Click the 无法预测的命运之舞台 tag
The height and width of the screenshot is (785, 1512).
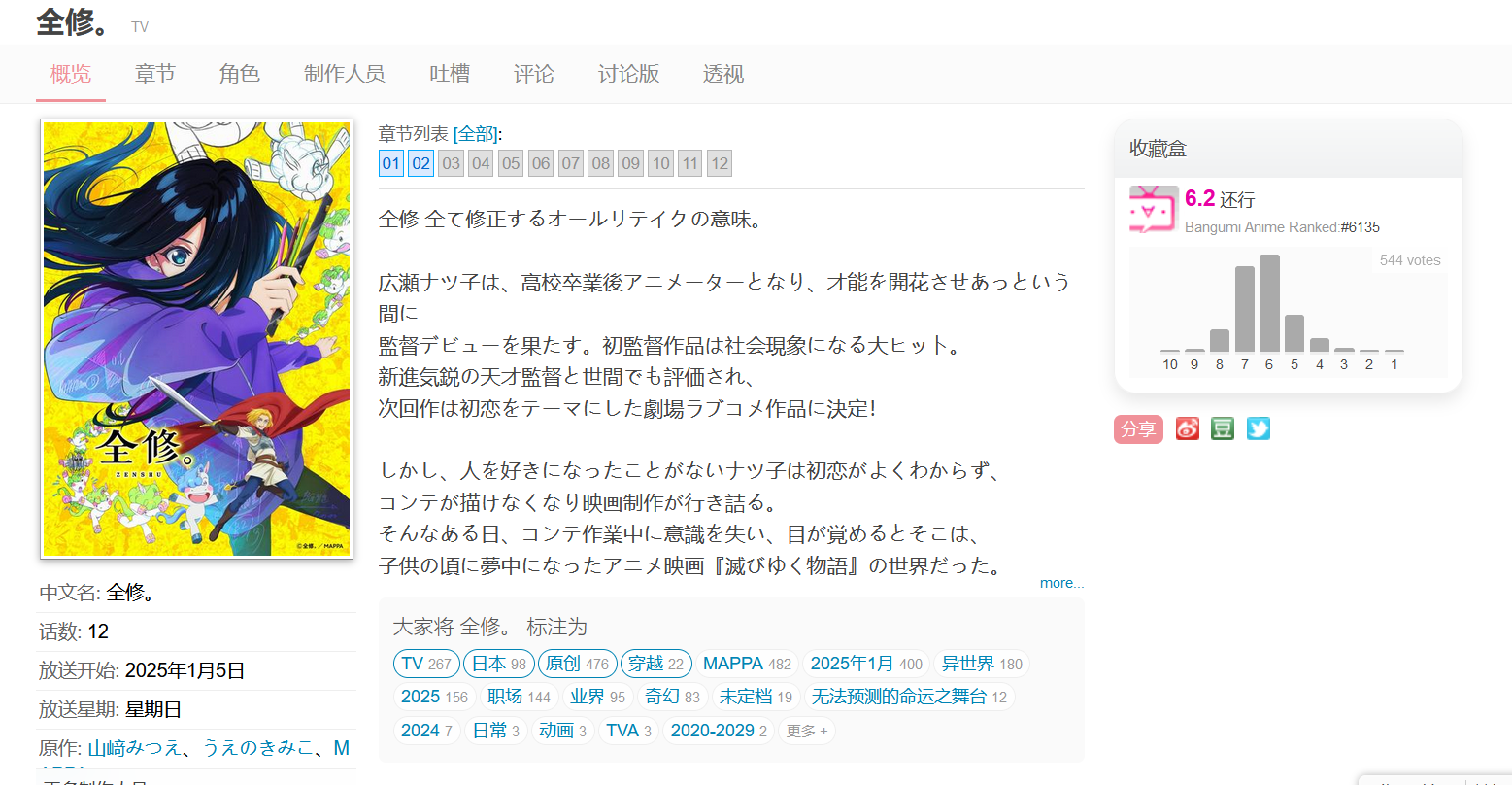909,697
